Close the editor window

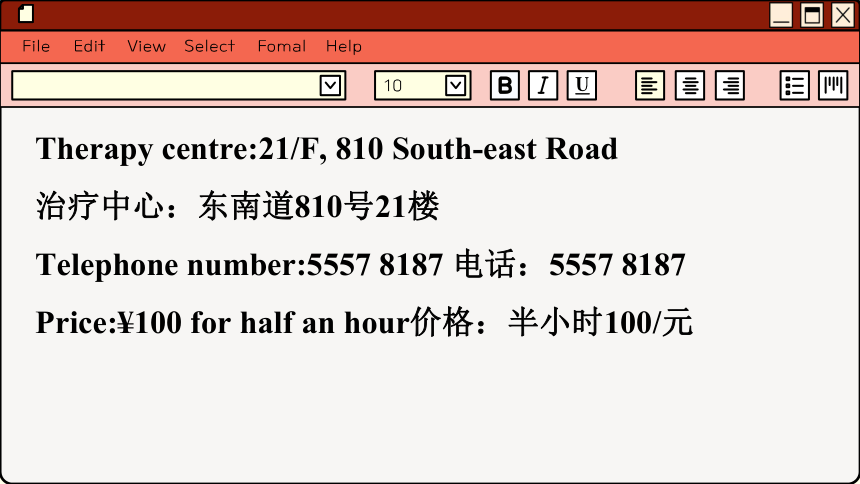(843, 15)
